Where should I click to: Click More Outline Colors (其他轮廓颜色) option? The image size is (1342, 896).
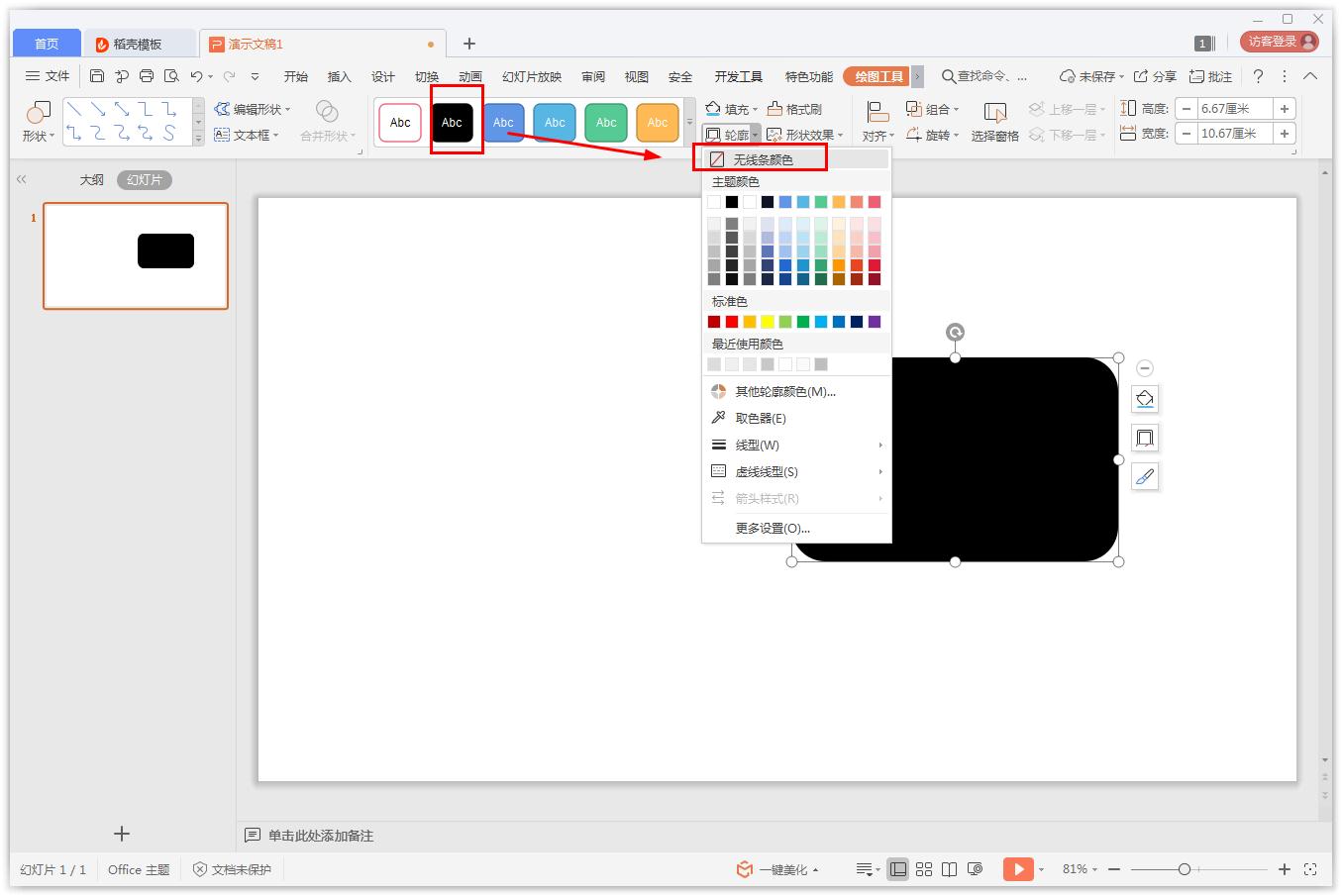coord(784,391)
